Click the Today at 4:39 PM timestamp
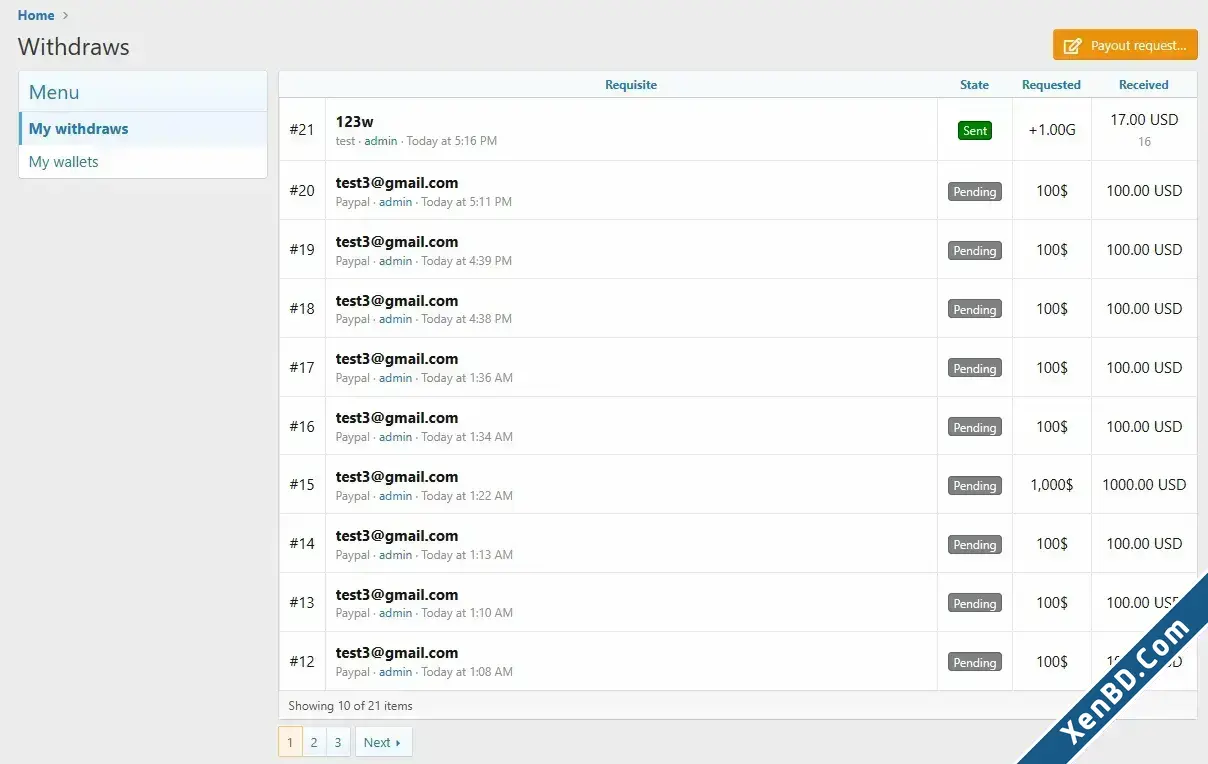 tap(466, 261)
